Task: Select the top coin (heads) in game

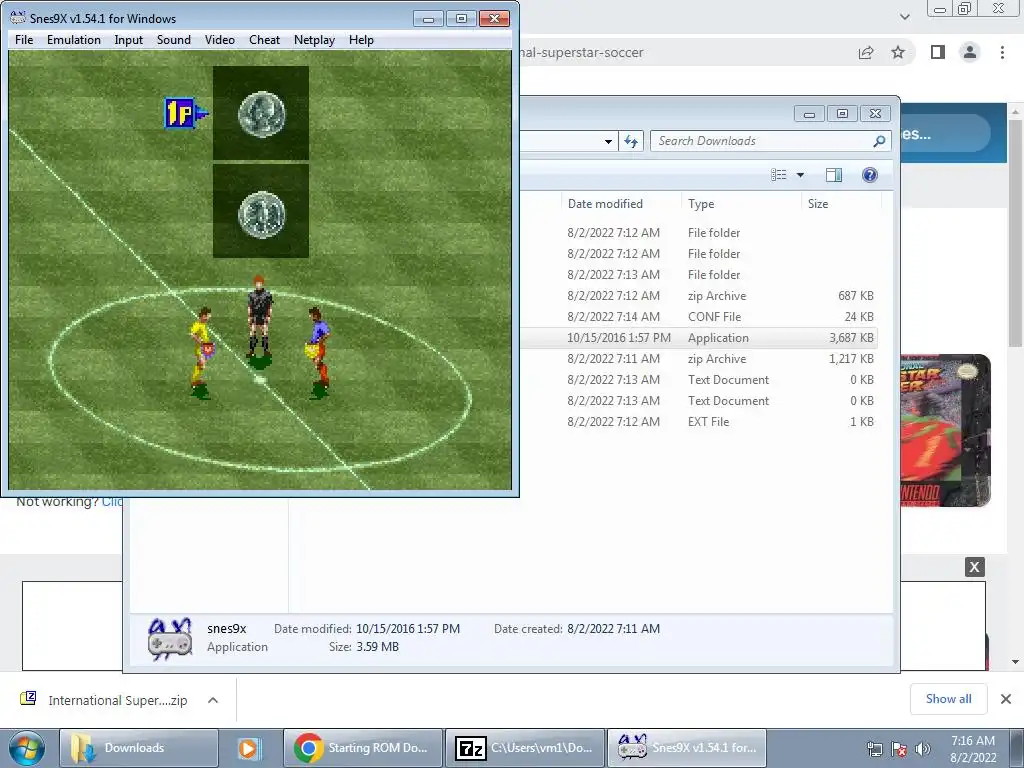Action: [x=261, y=114]
